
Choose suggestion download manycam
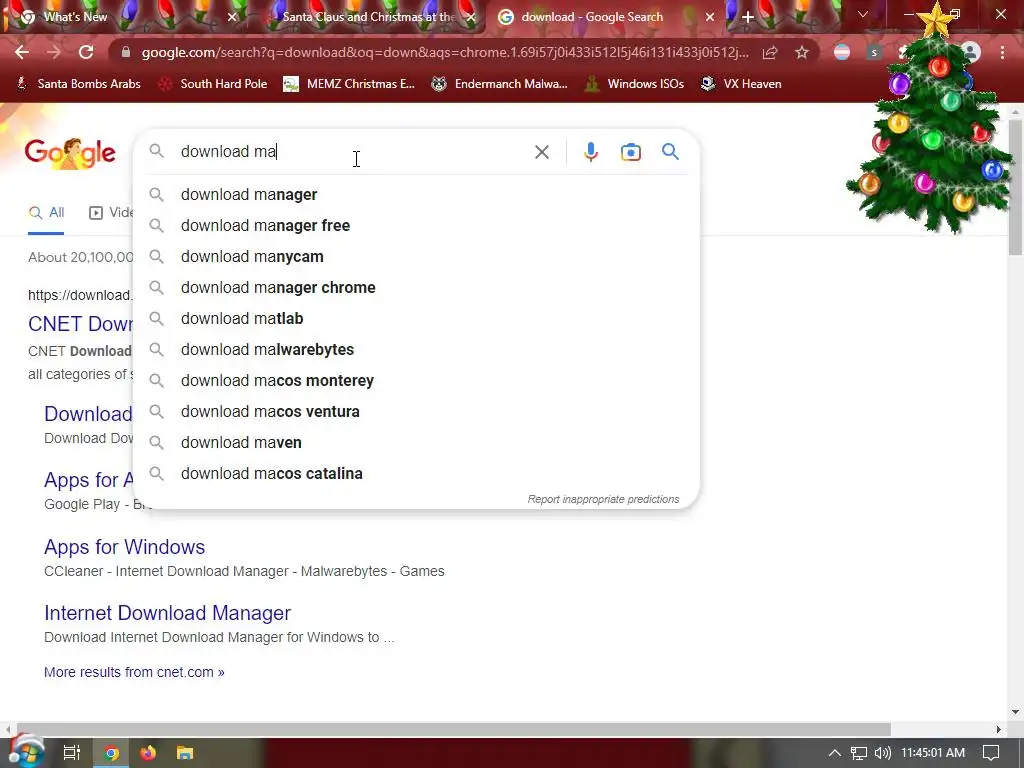(416, 257)
